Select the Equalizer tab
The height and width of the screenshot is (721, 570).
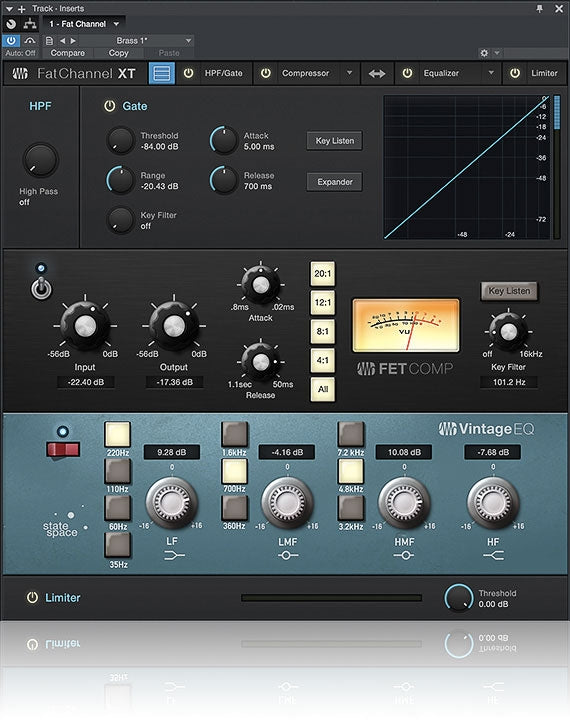[x=441, y=73]
